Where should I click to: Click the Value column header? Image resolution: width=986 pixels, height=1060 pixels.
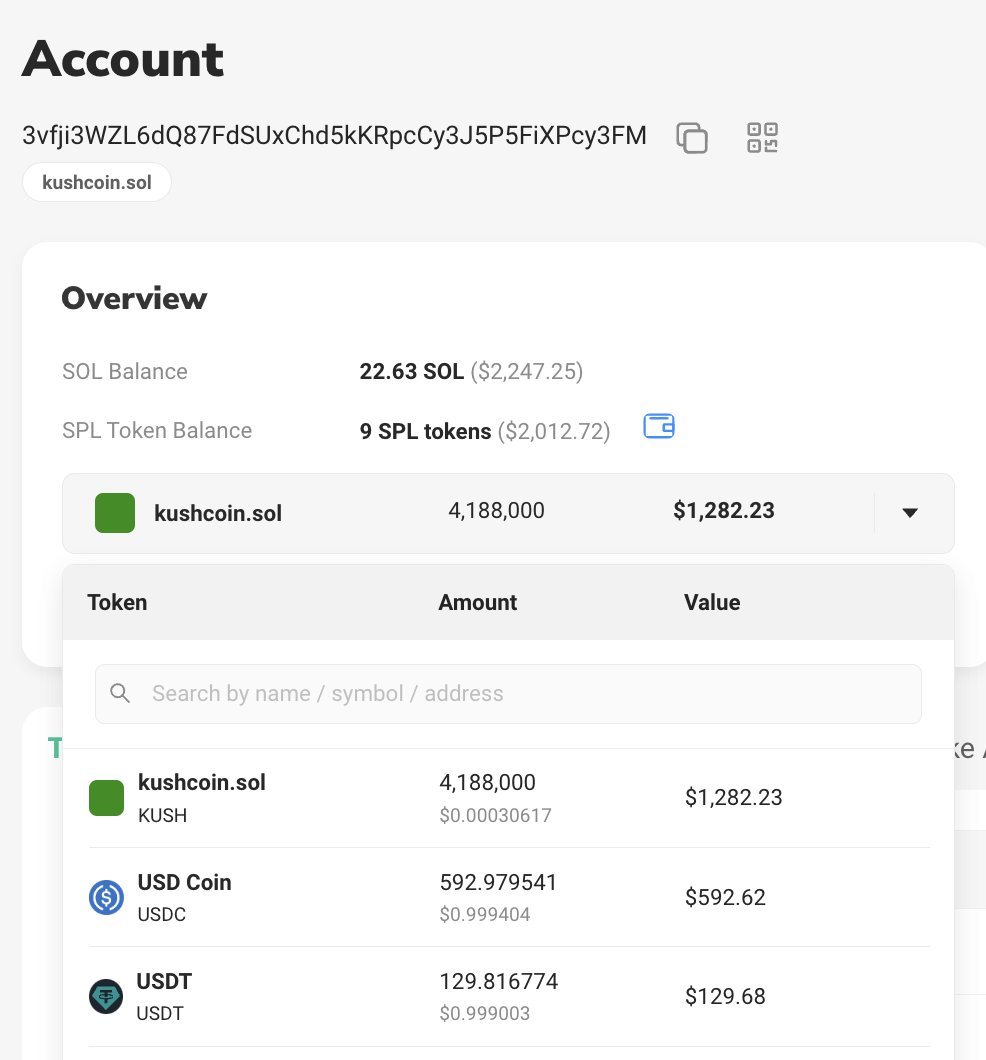(712, 602)
